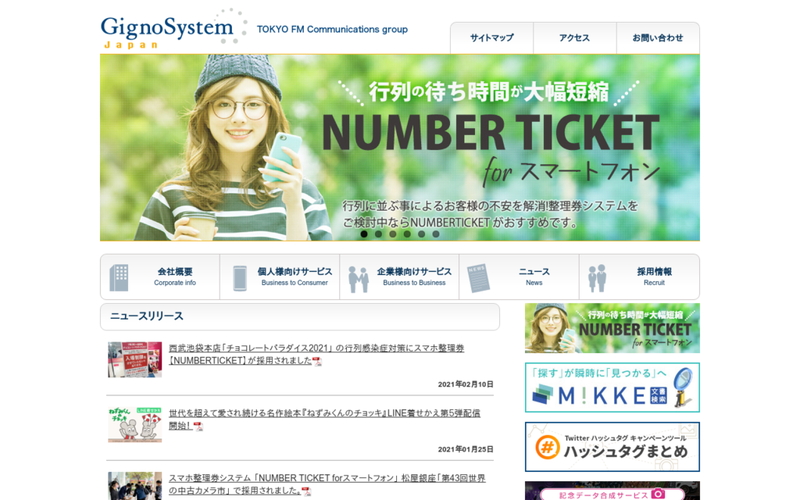The width and height of the screenshot is (800, 500).
Task: Open 松屋銀座 中古カメラ市 news link
Action: 327,484
